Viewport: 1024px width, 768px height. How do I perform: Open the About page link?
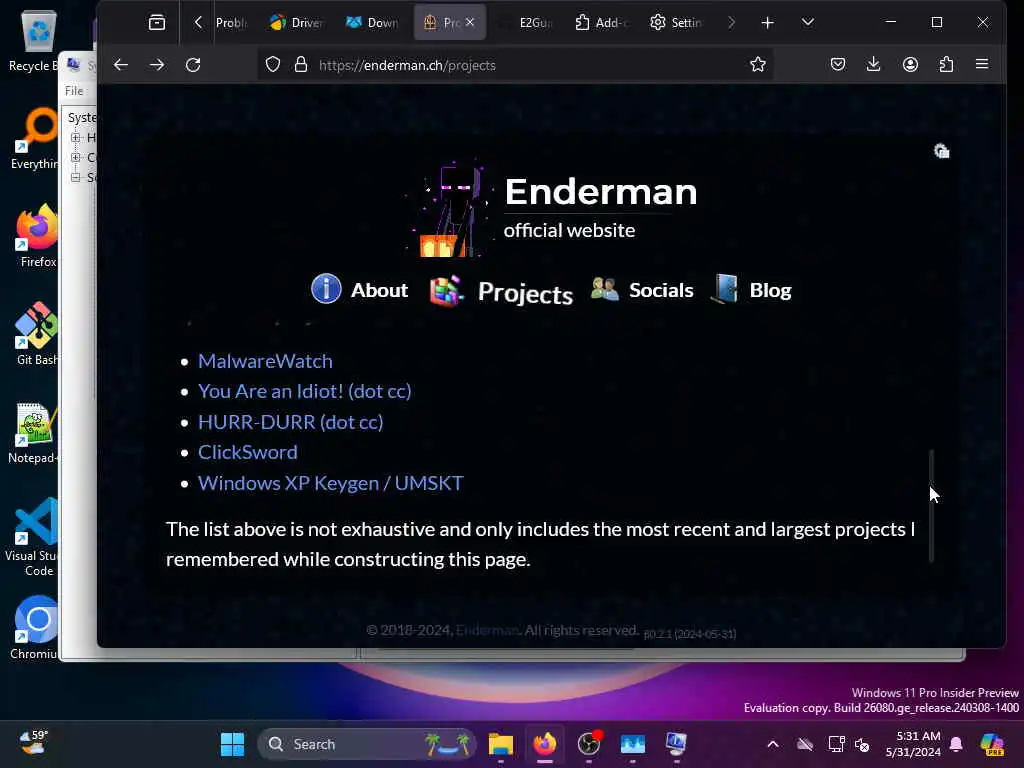360,289
